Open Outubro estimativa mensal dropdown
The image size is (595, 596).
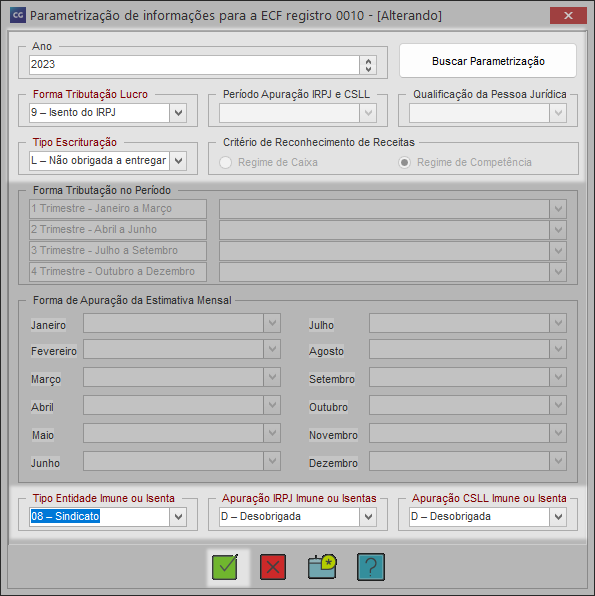558,405
